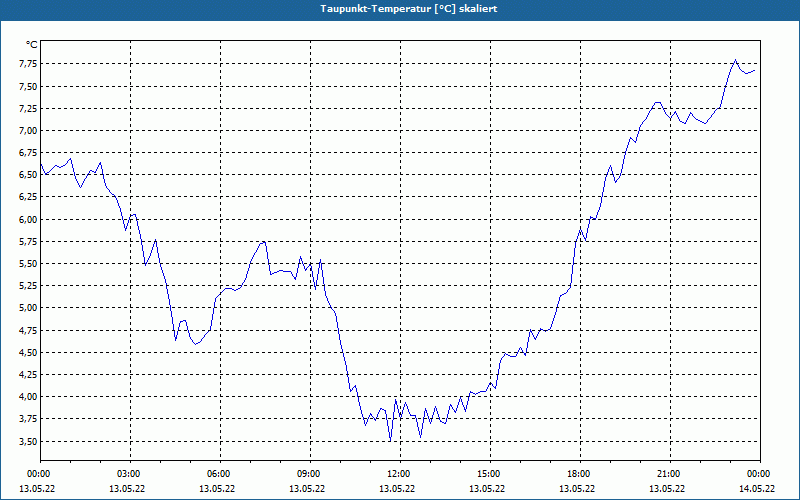The image size is (800, 500).
Task: Click the 18:00 time label
Action: point(581,474)
